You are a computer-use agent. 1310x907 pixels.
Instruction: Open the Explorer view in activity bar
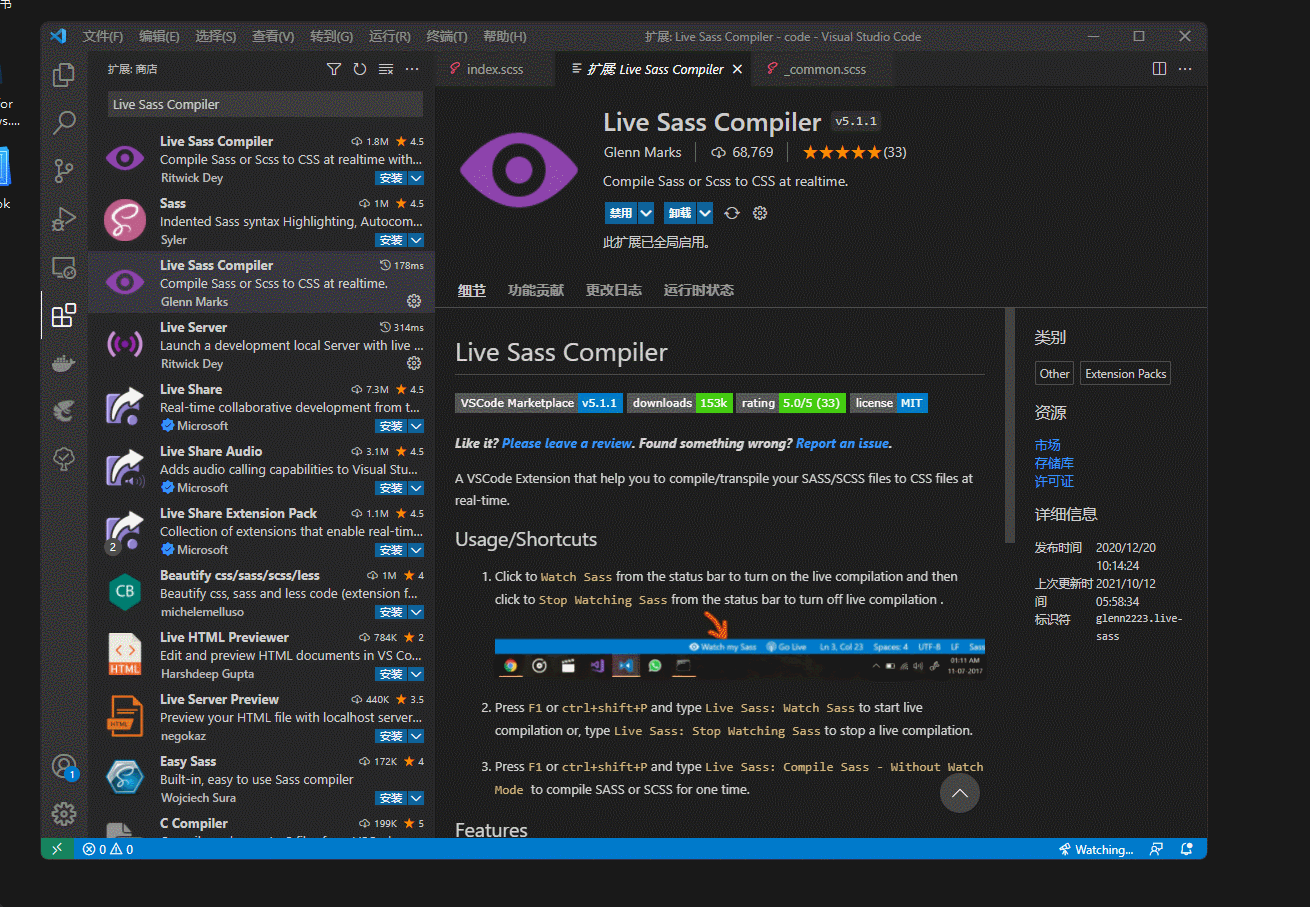coord(64,74)
